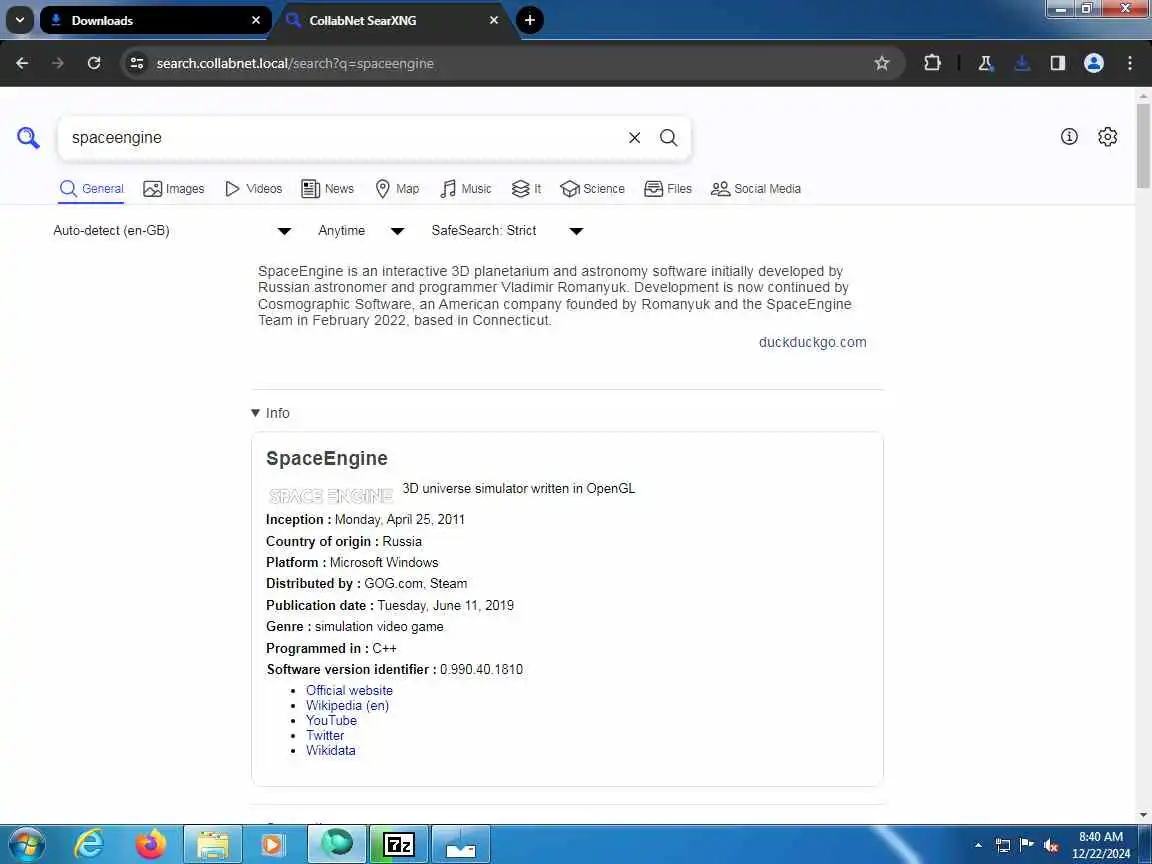Open the Windows Start menu
The height and width of the screenshot is (864, 1152).
[26, 844]
